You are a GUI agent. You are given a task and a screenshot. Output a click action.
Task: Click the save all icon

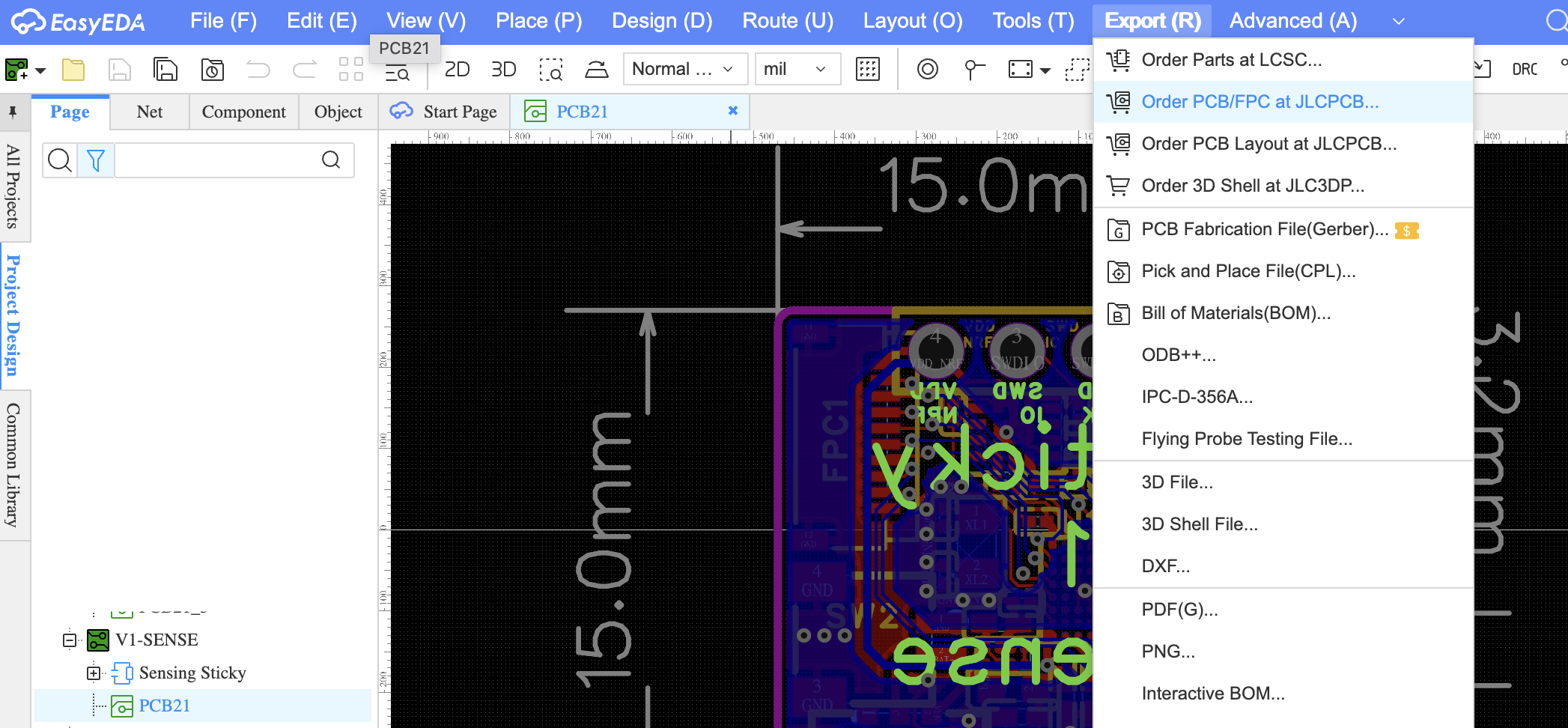tap(165, 70)
